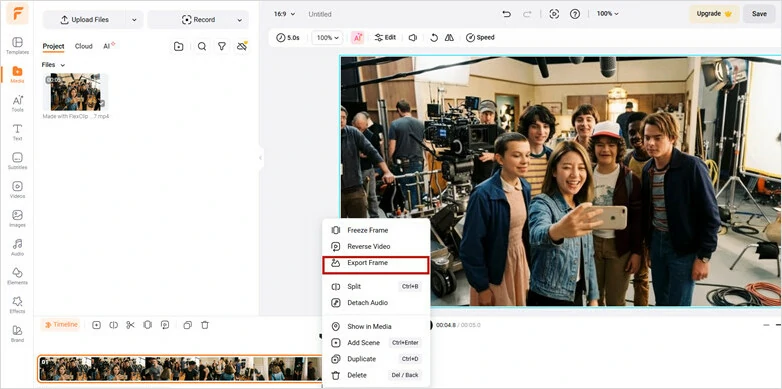Click the 5.0s duration control

pyautogui.click(x=288, y=37)
